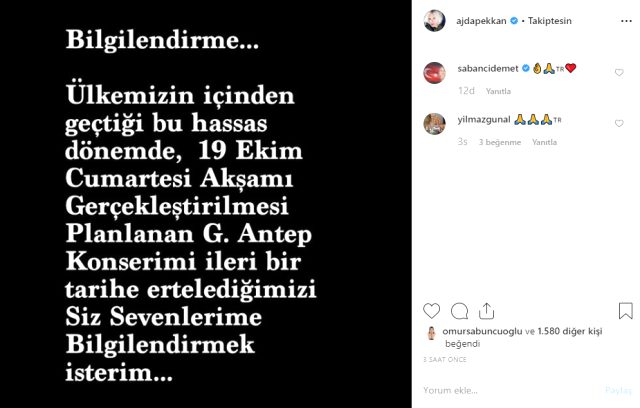The height and width of the screenshot is (408, 640).
Task: Click the omursabuncuoglu username link
Action: tap(482, 331)
